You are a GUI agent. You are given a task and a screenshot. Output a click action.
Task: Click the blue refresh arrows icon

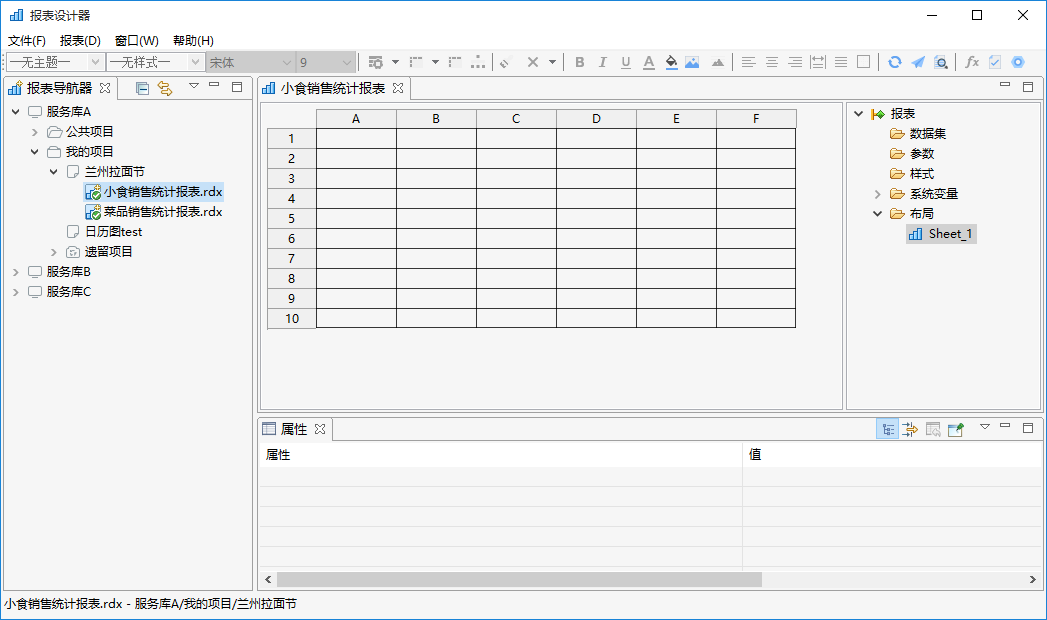pyautogui.click(x=895, y=62)
